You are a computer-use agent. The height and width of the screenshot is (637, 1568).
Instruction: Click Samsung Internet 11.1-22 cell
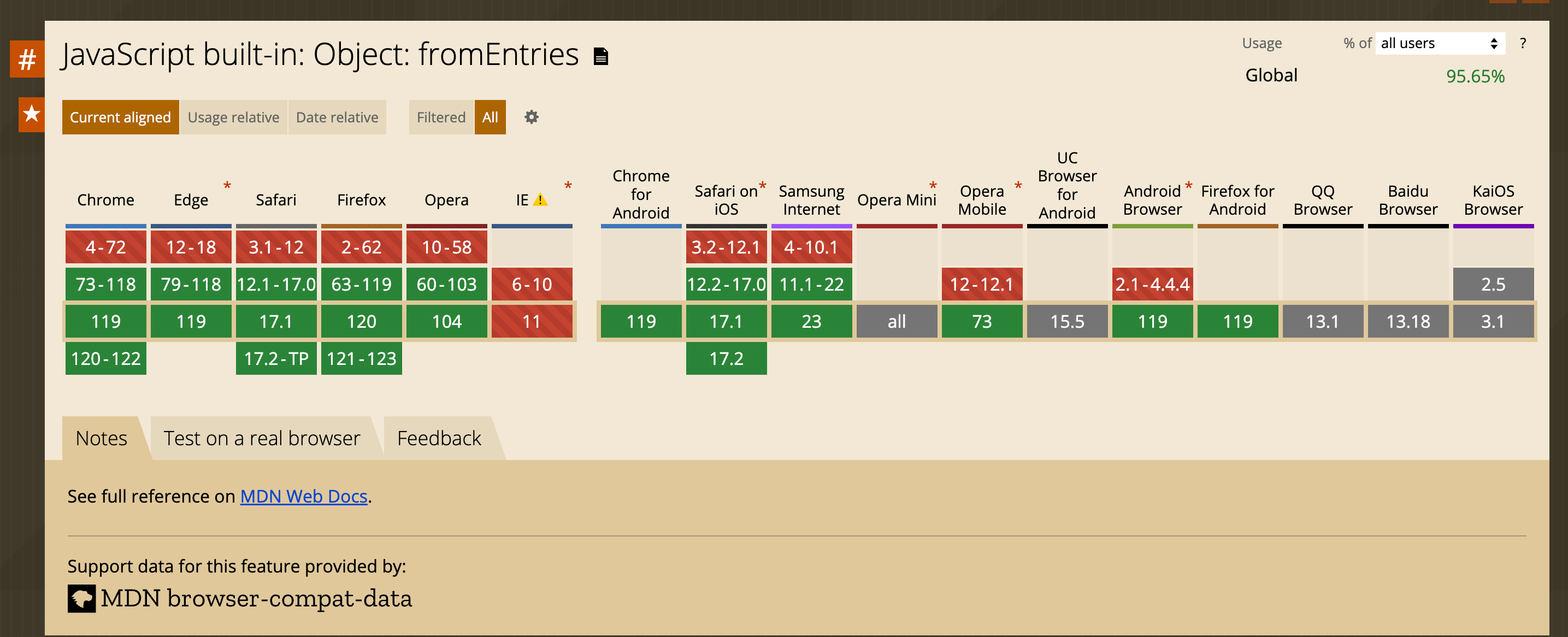(811, 284)
